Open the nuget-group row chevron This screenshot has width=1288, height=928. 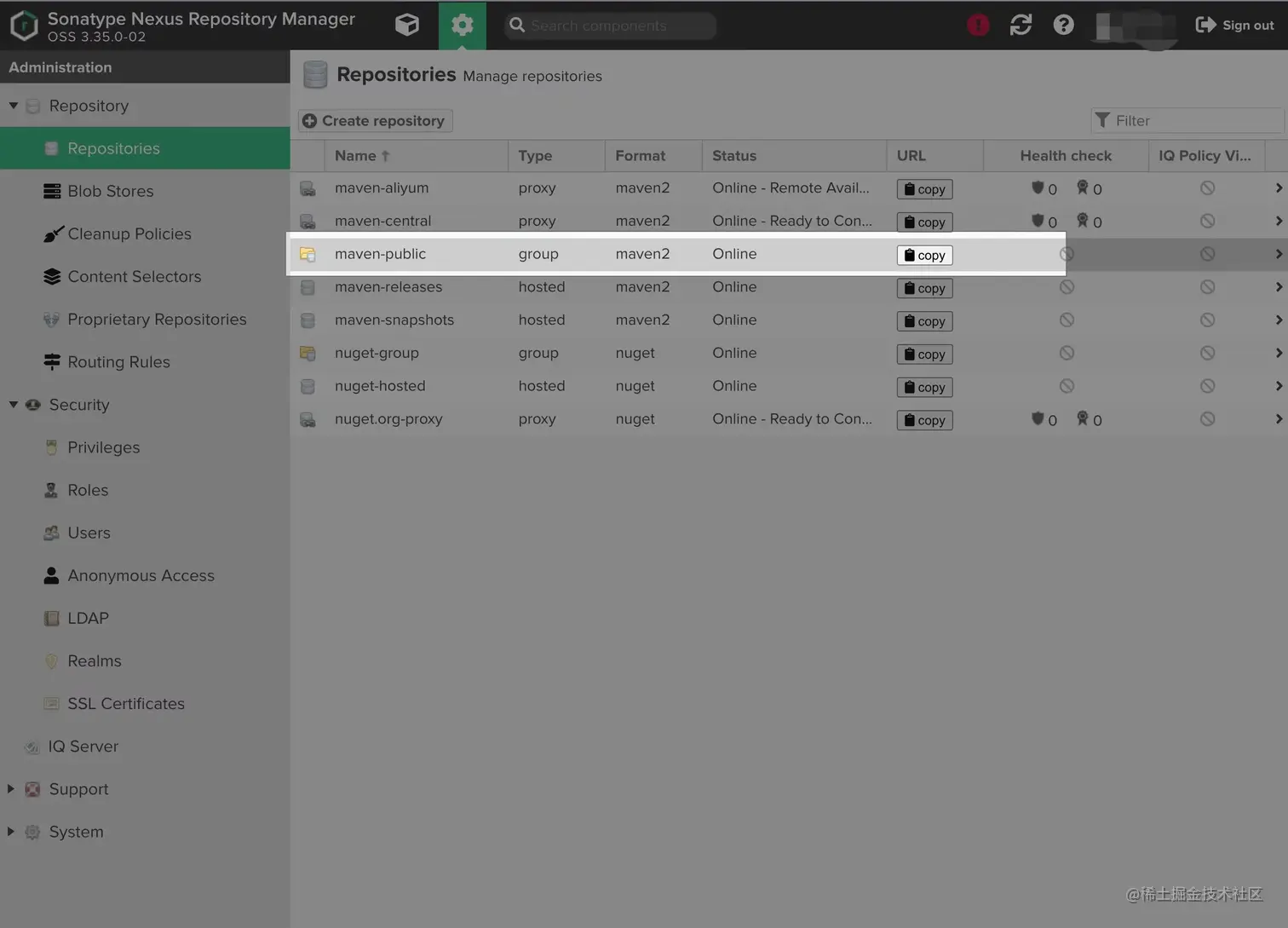tap(1279, 353)
